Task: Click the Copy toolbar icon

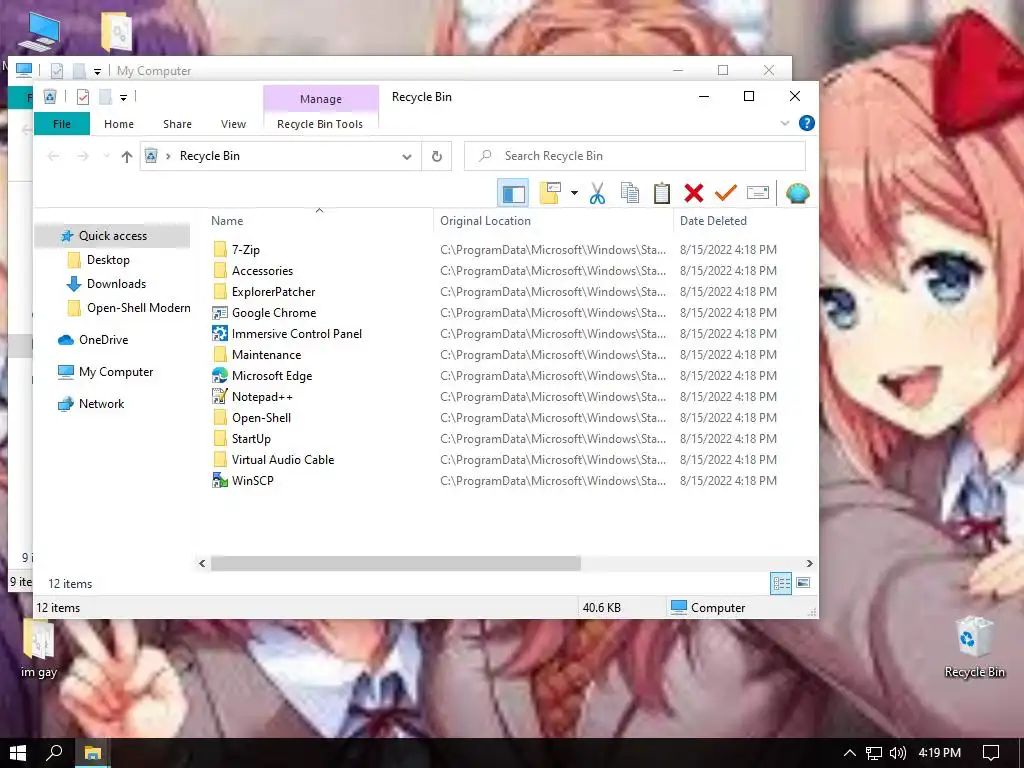Action: (630, 193)
